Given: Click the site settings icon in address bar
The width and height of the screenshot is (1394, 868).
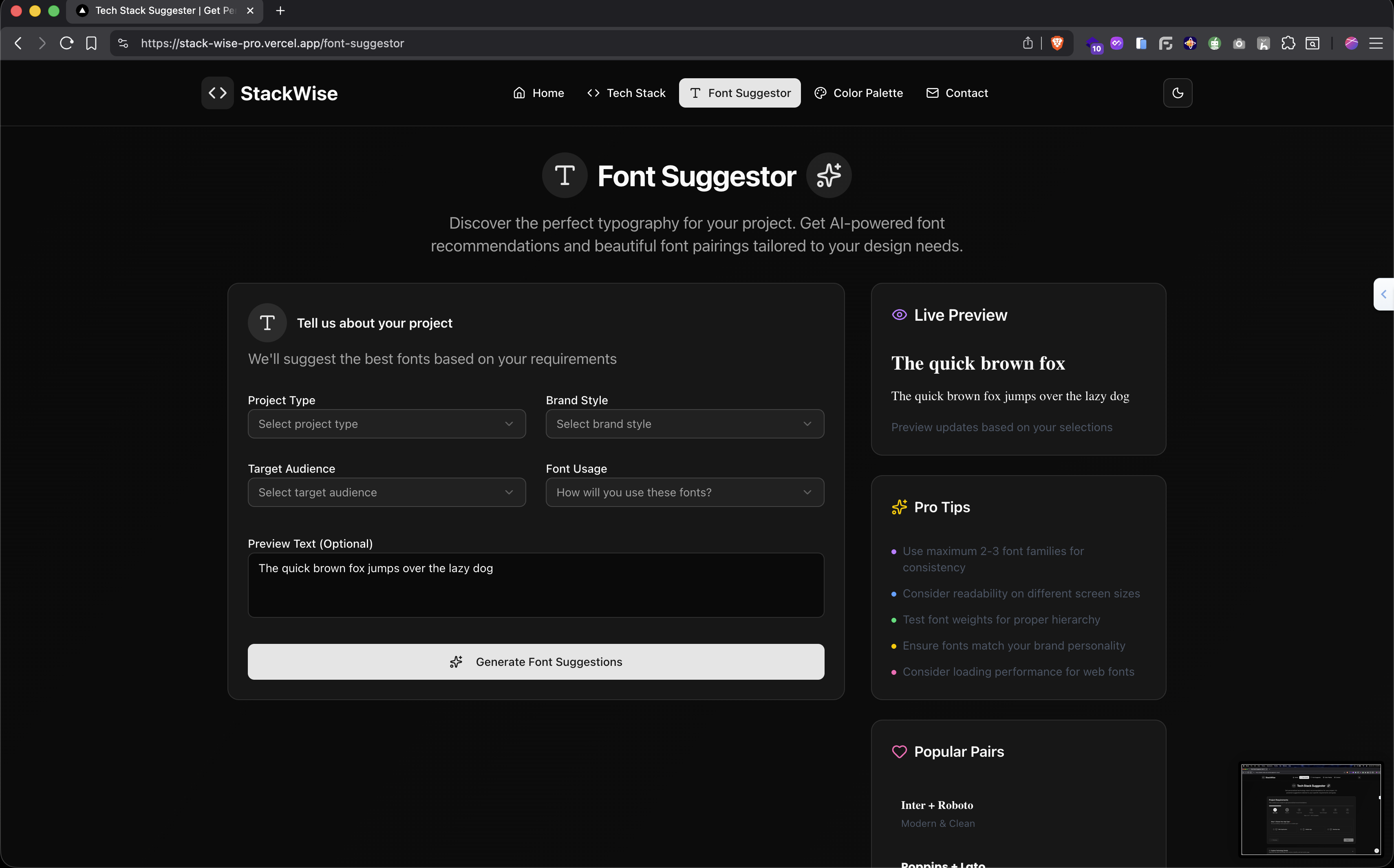Looking at the screenshot, I should tap(123, 43).
